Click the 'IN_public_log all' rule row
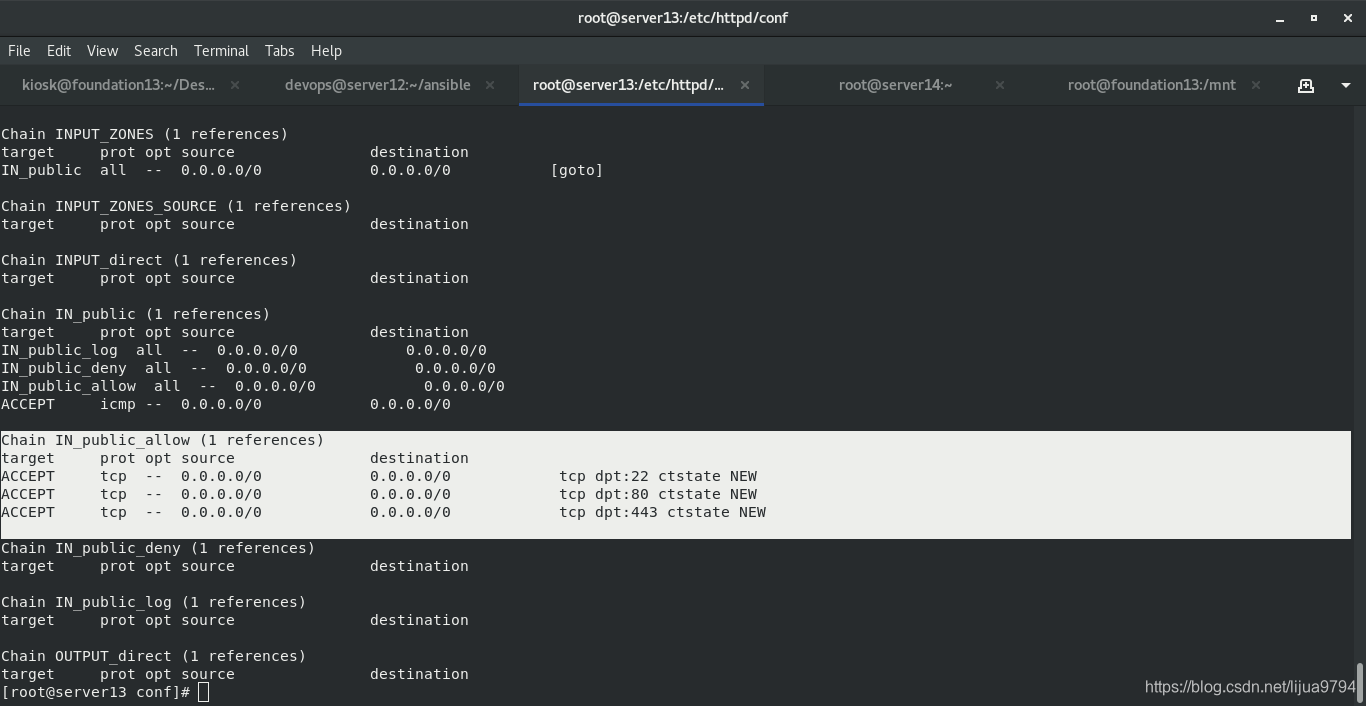 (244, 350)
